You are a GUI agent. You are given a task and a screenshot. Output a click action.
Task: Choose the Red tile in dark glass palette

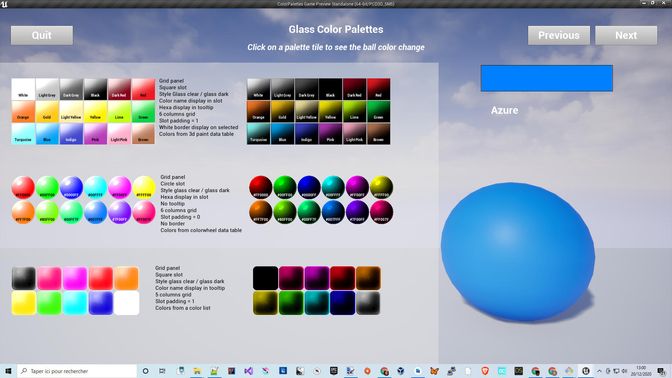tap(378, 89)
